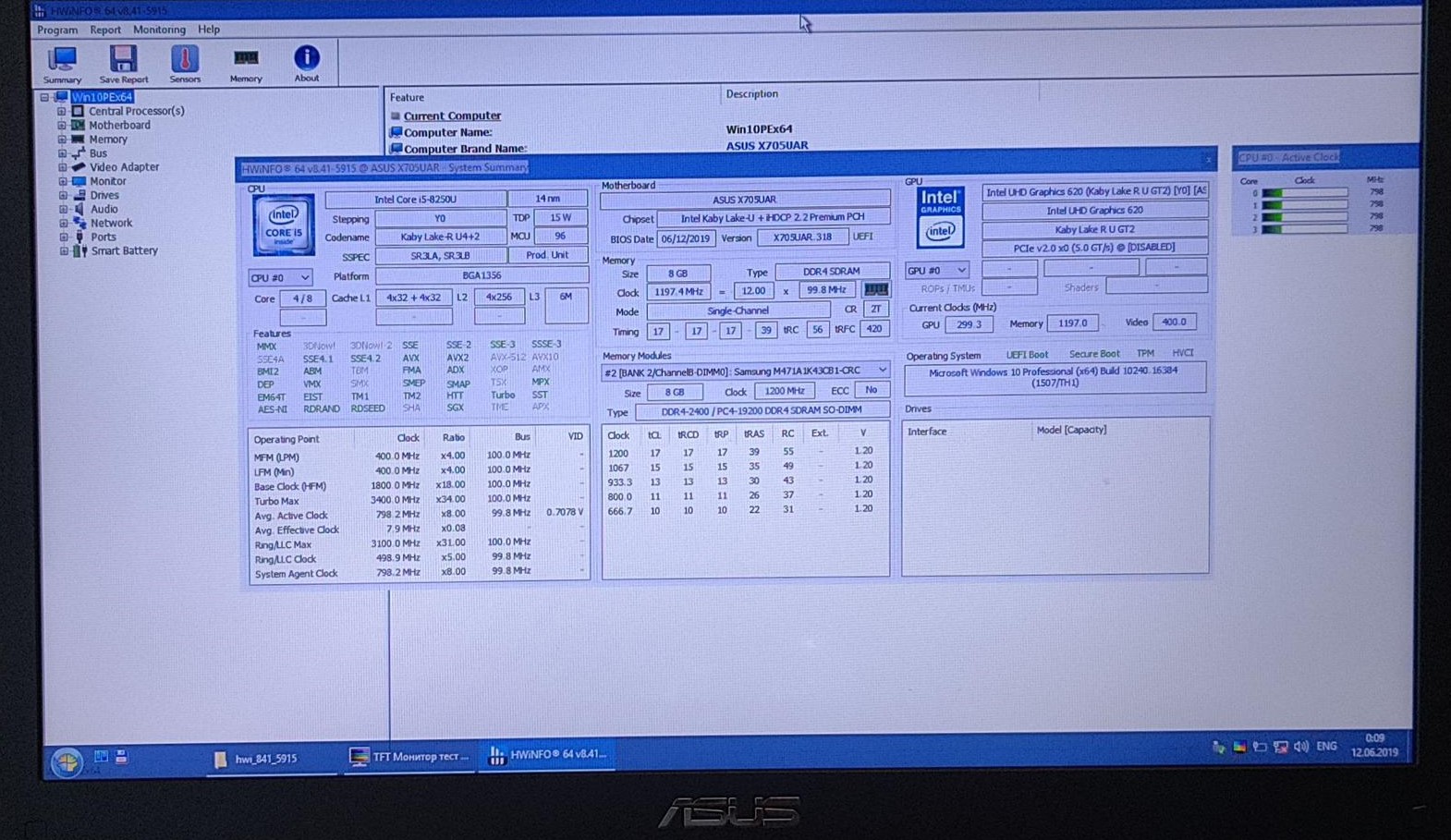Click the Microsoft Windows 10 Professional field

click(x=1055, y=377)
